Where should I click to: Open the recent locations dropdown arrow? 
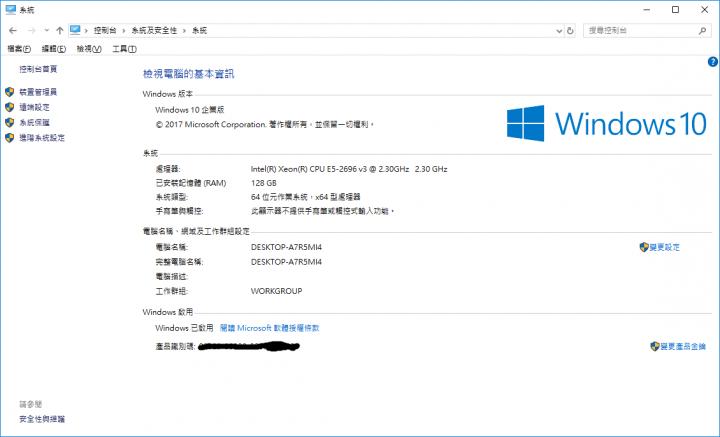pos(46,31)
